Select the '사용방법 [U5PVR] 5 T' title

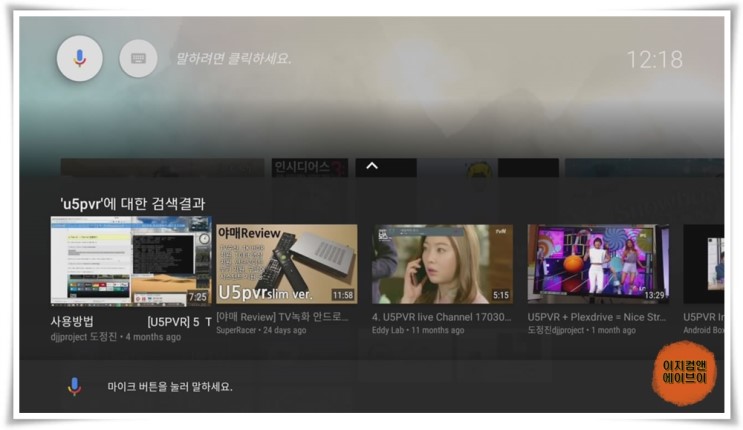click(x=131, y=322)
